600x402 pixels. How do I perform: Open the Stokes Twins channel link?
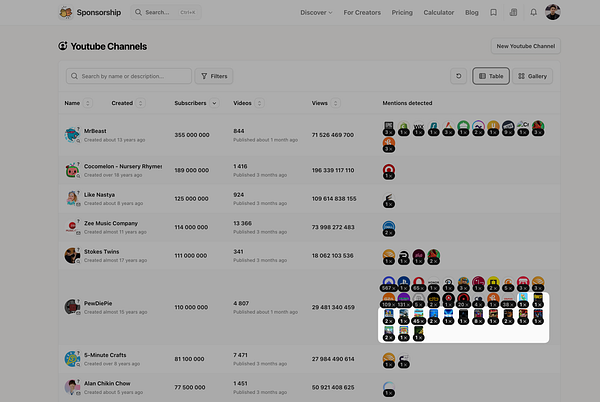pos(101,251)
